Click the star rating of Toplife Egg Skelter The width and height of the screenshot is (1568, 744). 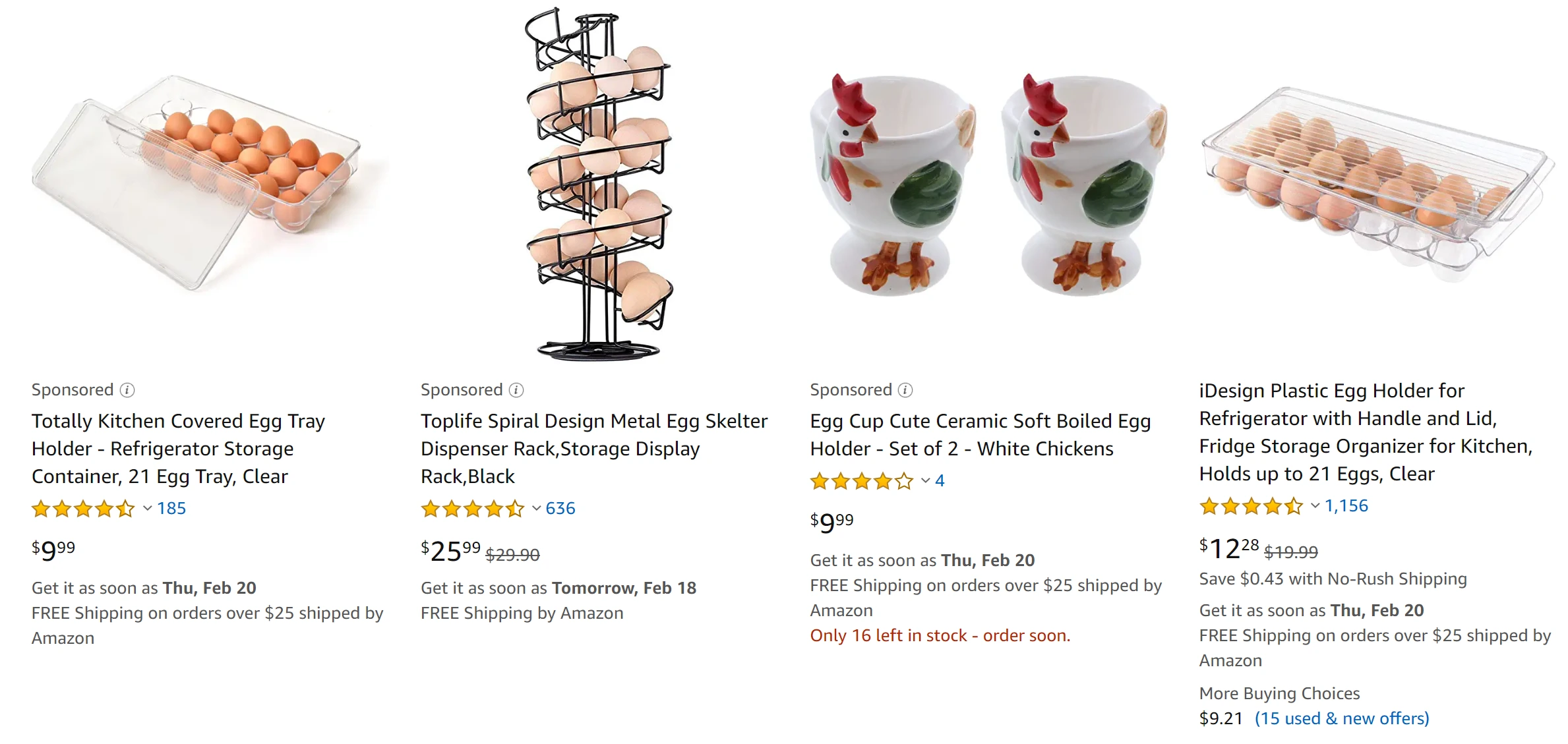click(472, 509)
